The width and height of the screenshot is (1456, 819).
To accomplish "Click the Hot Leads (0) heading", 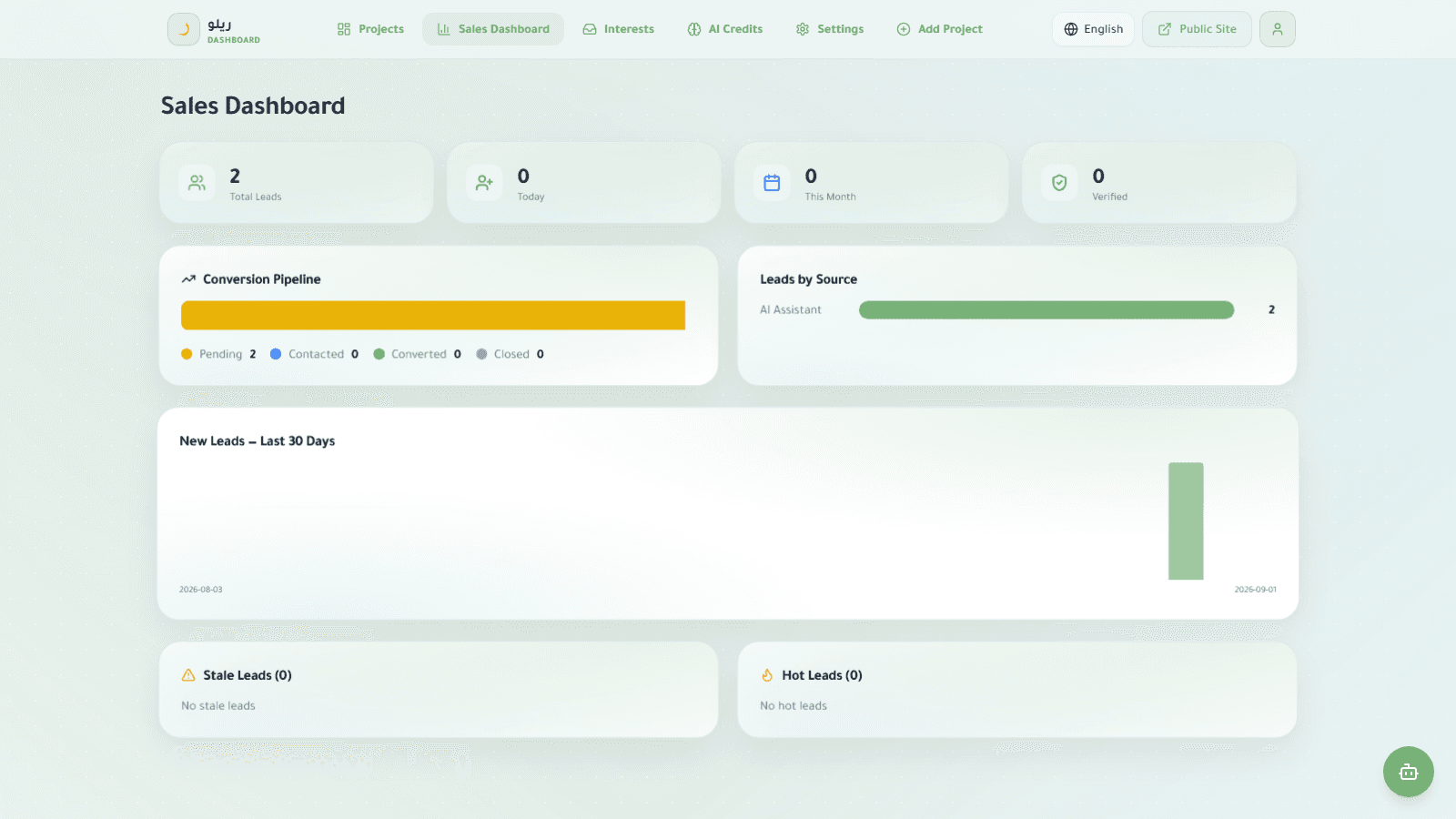I will [822, 675].
